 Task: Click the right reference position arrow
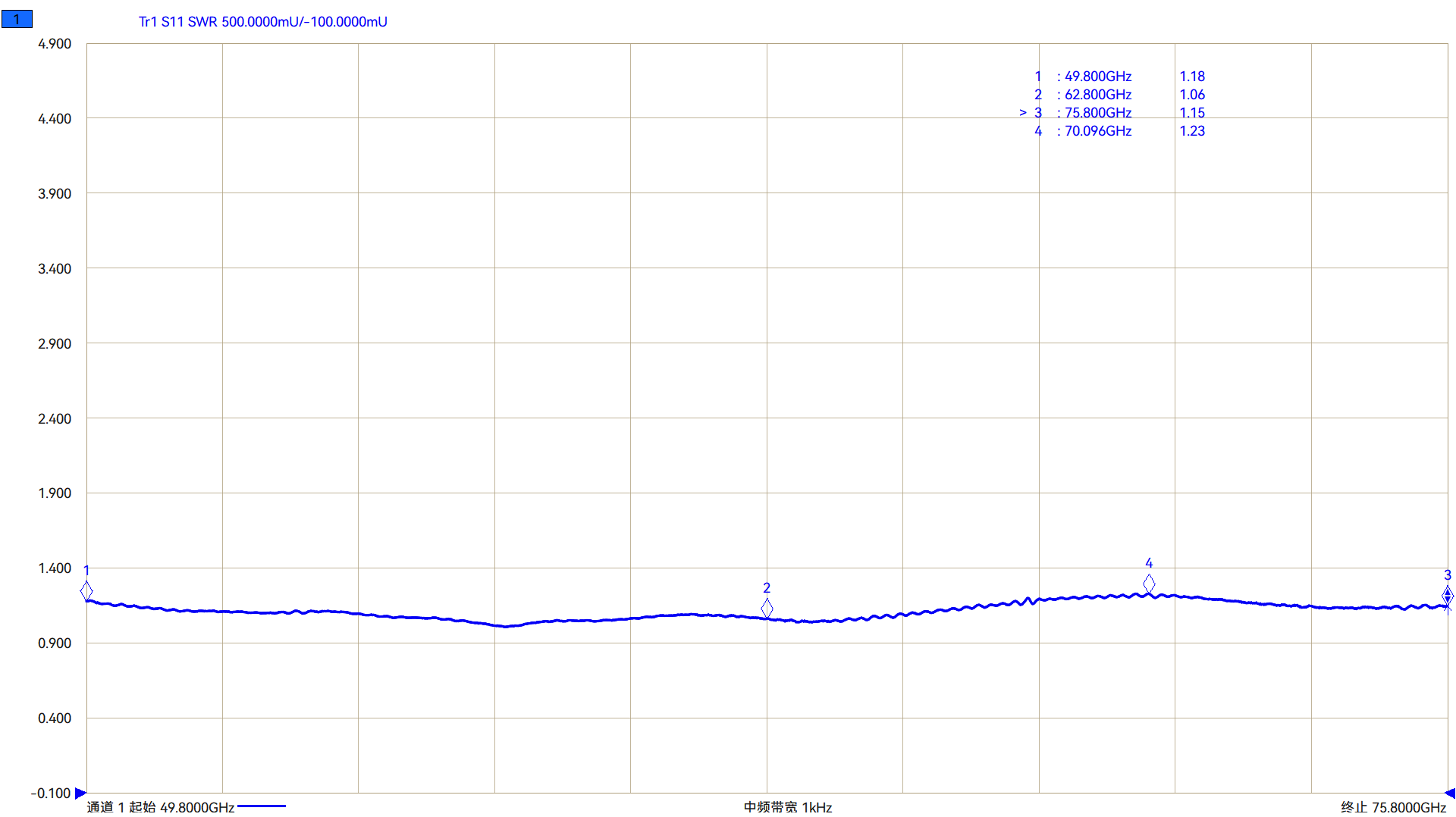click(x=1450, y=793)
